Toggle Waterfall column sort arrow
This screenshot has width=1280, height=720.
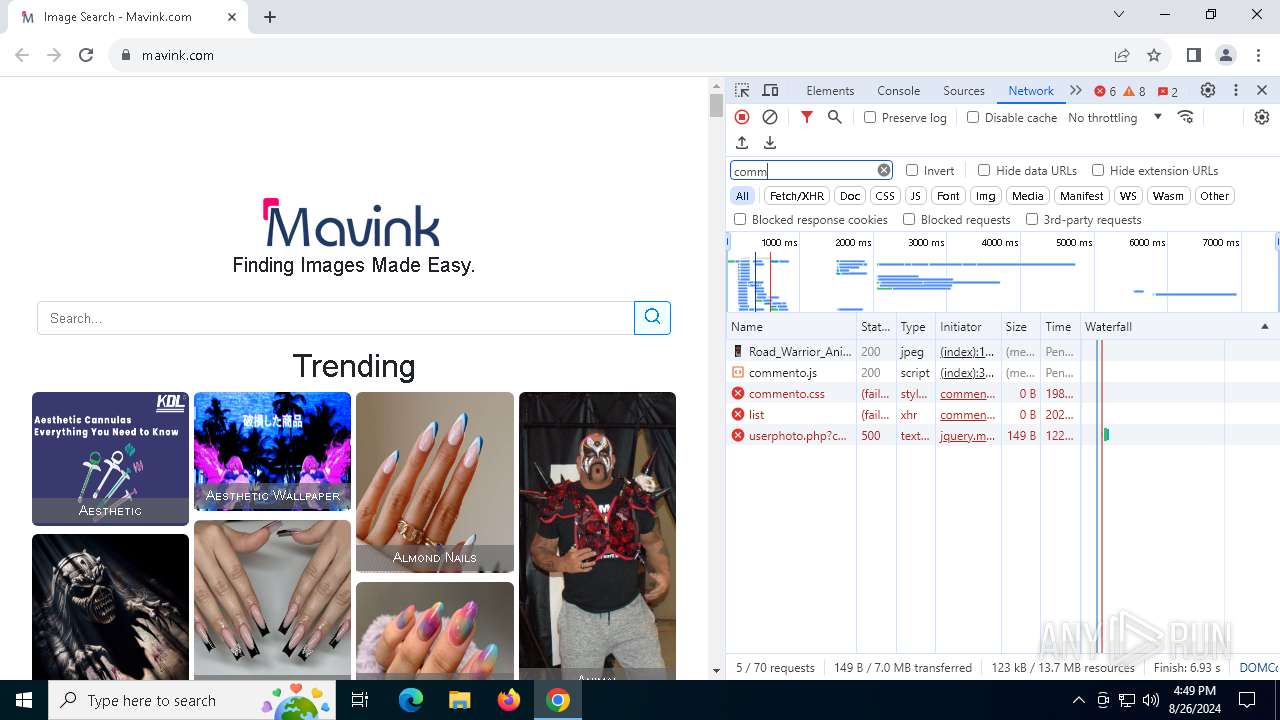click(1264, 327)
